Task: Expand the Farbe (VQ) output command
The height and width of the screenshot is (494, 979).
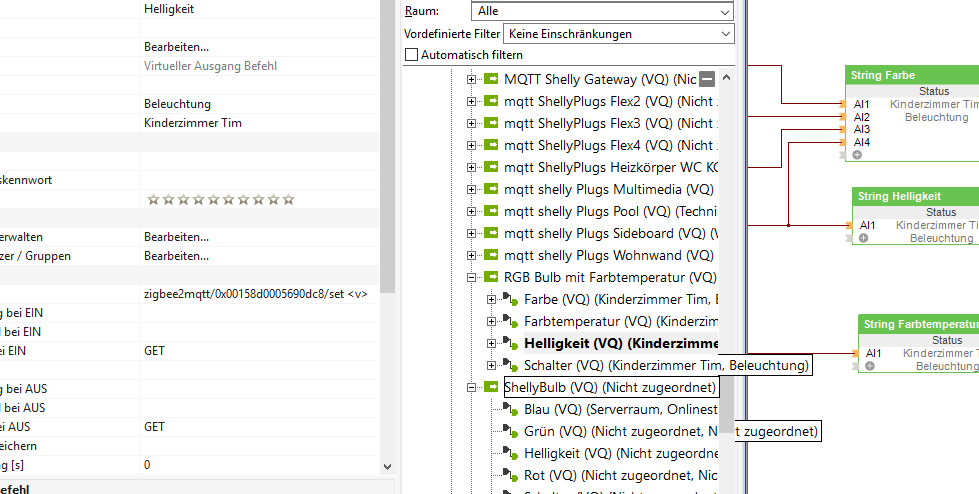Action: (x=491, y=300)
